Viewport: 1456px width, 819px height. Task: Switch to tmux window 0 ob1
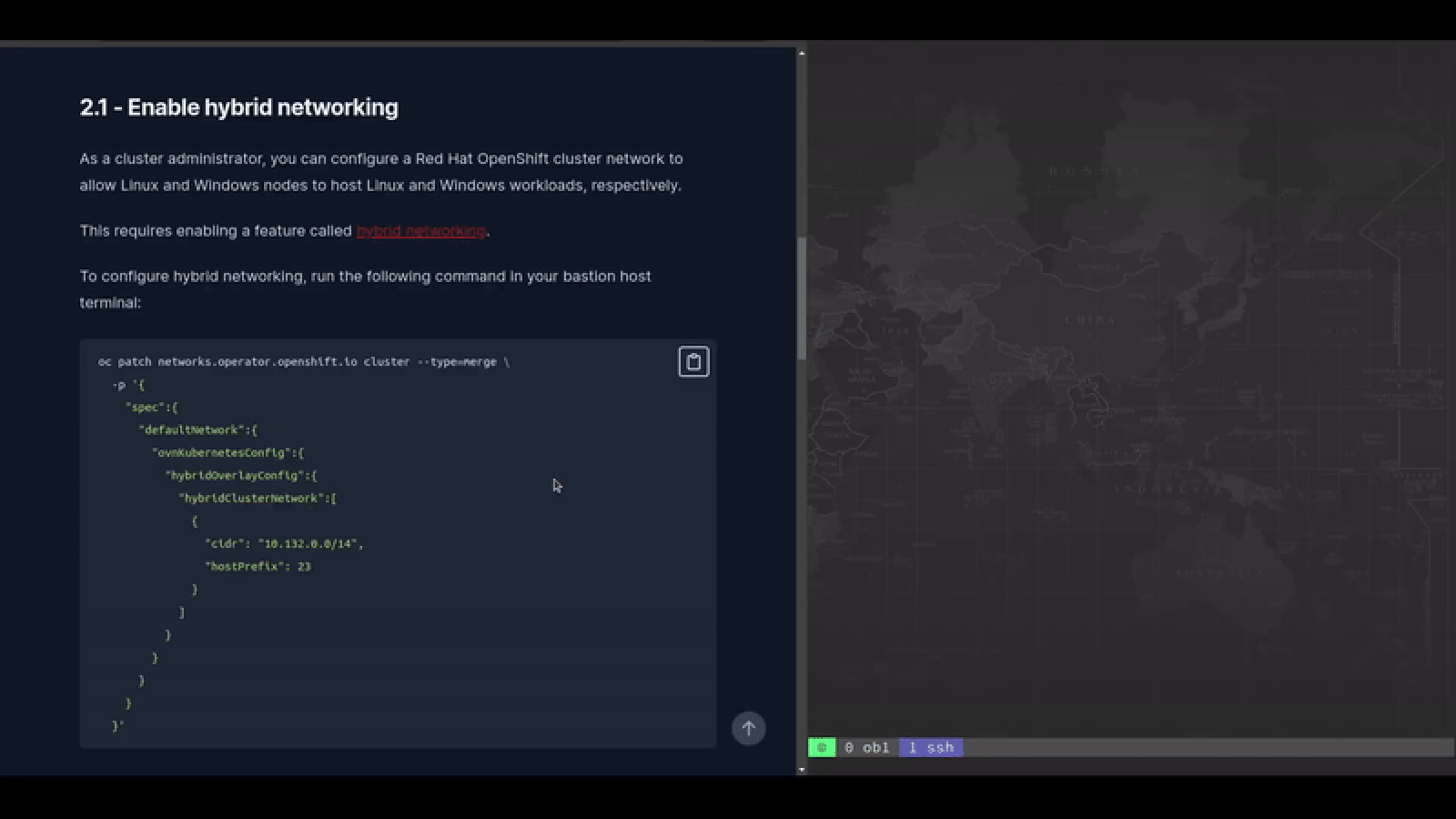[866, 747]
